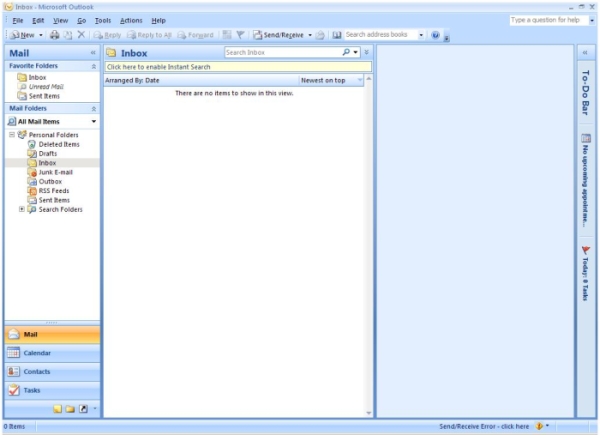Click here to enable Instant Search
The height and width of the screenshot is (435, 600).
click(x=238, y=67)
